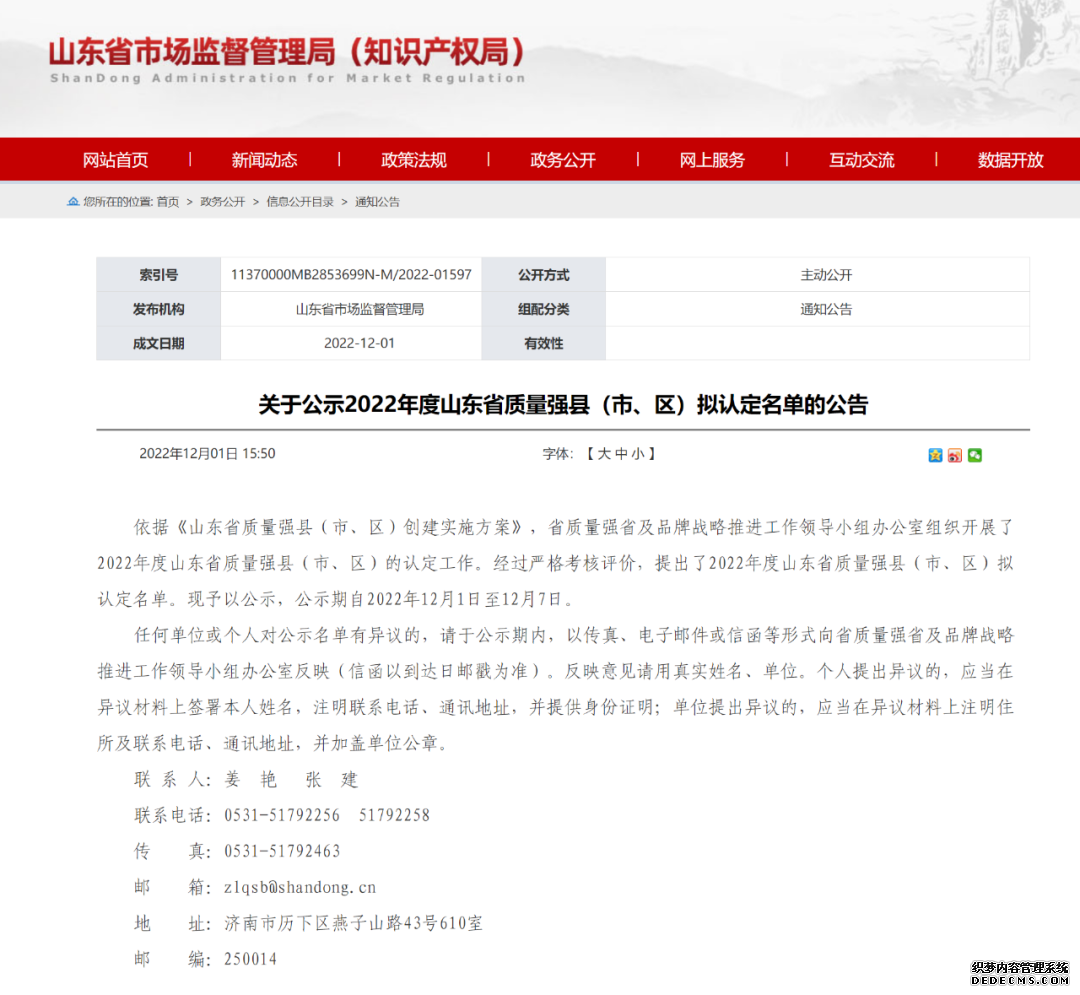Go to 信息公开目录 breadcrumb link
Screen dimensions: 1080x995
click(x=300, y=202)
